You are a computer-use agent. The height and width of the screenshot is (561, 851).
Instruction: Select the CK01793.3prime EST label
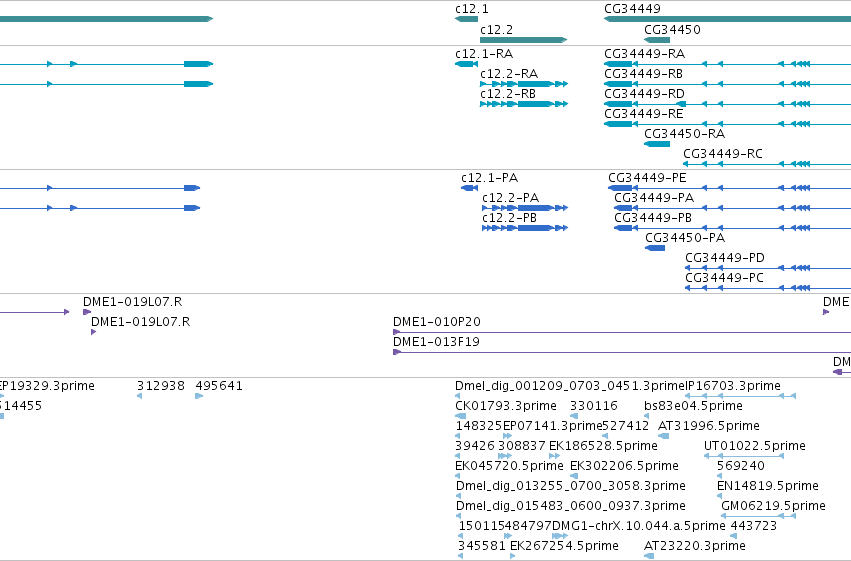pos(506,406)
